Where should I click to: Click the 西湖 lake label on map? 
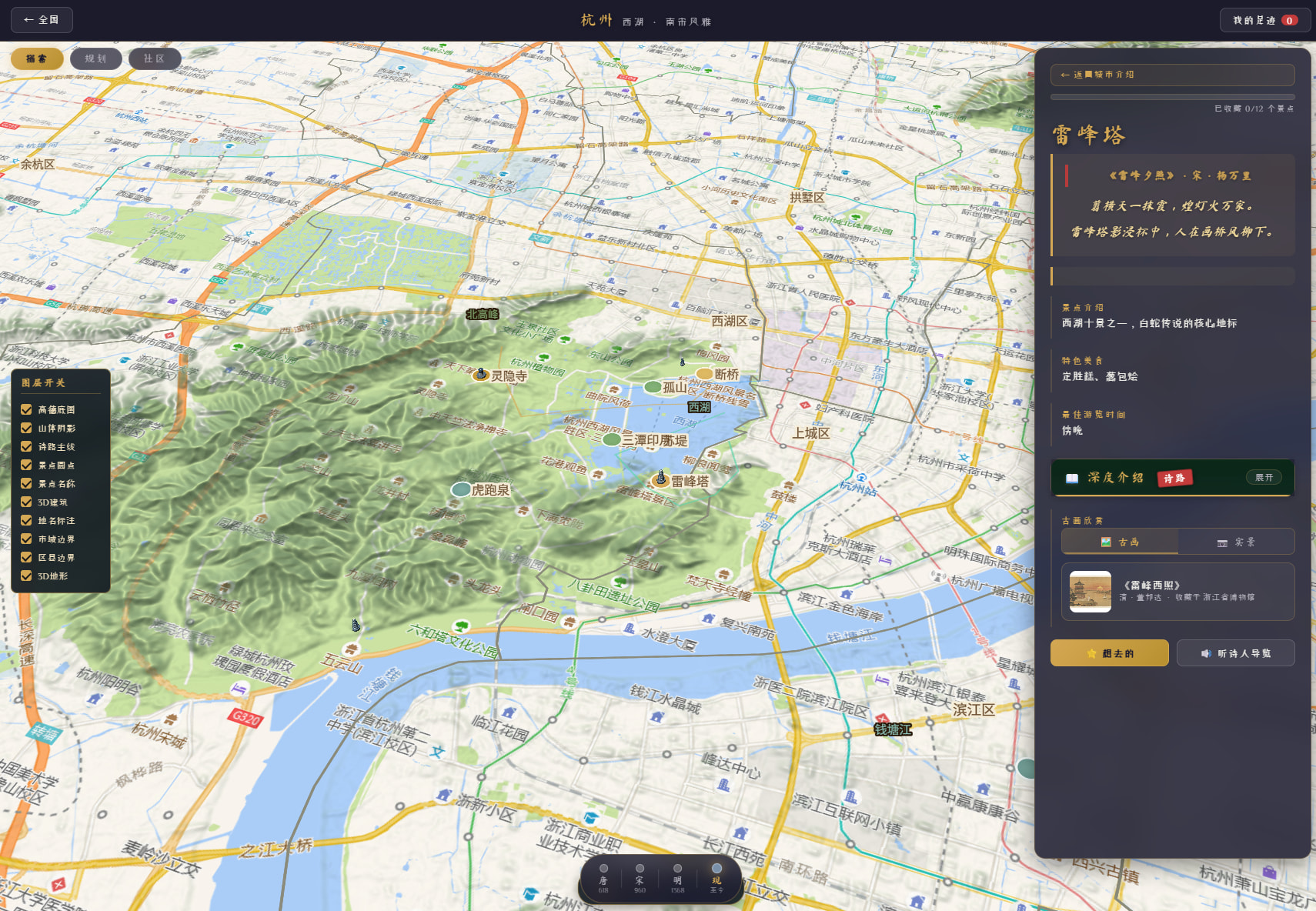pos(700,407)
